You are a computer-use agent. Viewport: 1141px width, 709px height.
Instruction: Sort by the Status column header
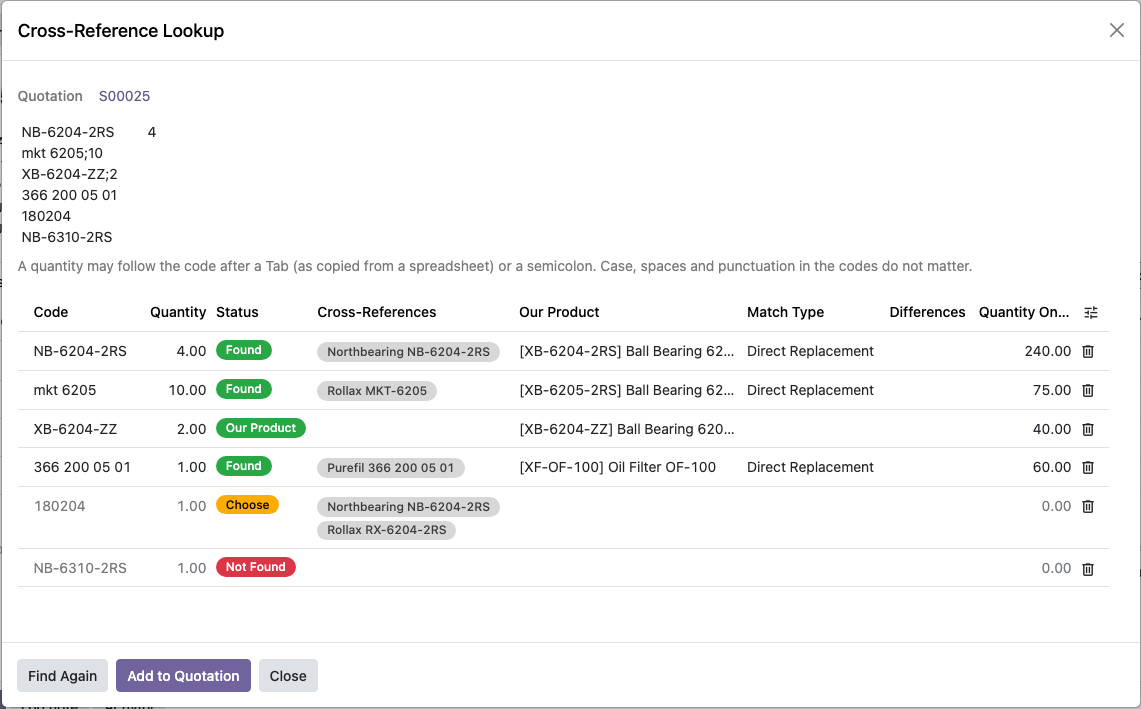(237, 312)
